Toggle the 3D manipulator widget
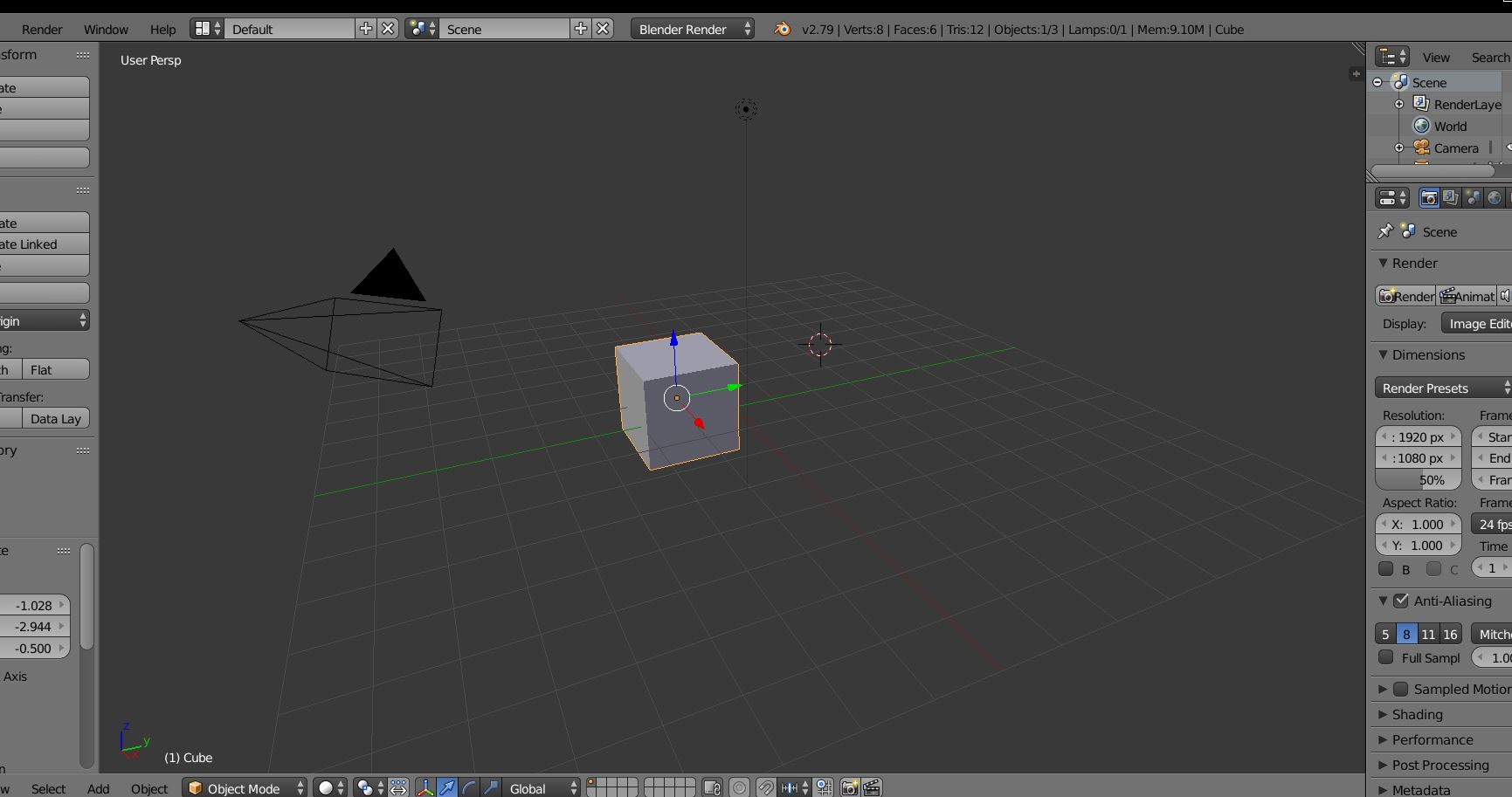Screen dimensions: 1512x797 pos(425,787)
